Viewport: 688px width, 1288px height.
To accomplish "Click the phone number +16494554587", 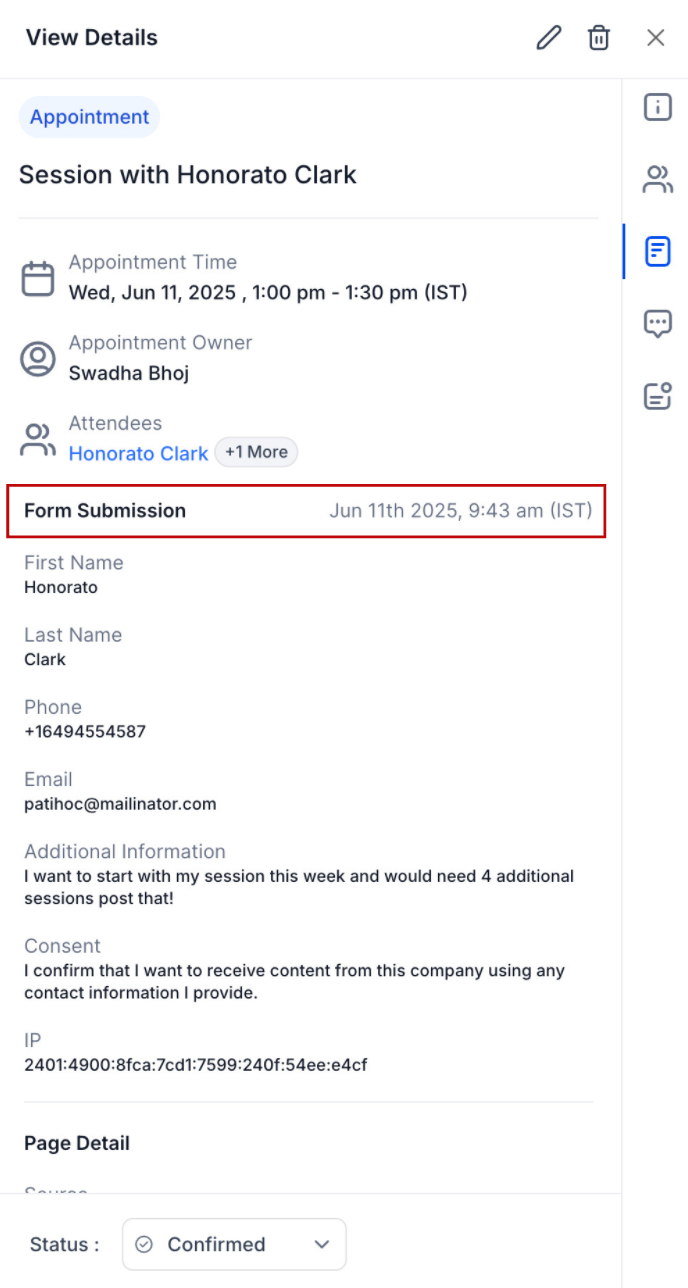I will (x=85, y=732).
